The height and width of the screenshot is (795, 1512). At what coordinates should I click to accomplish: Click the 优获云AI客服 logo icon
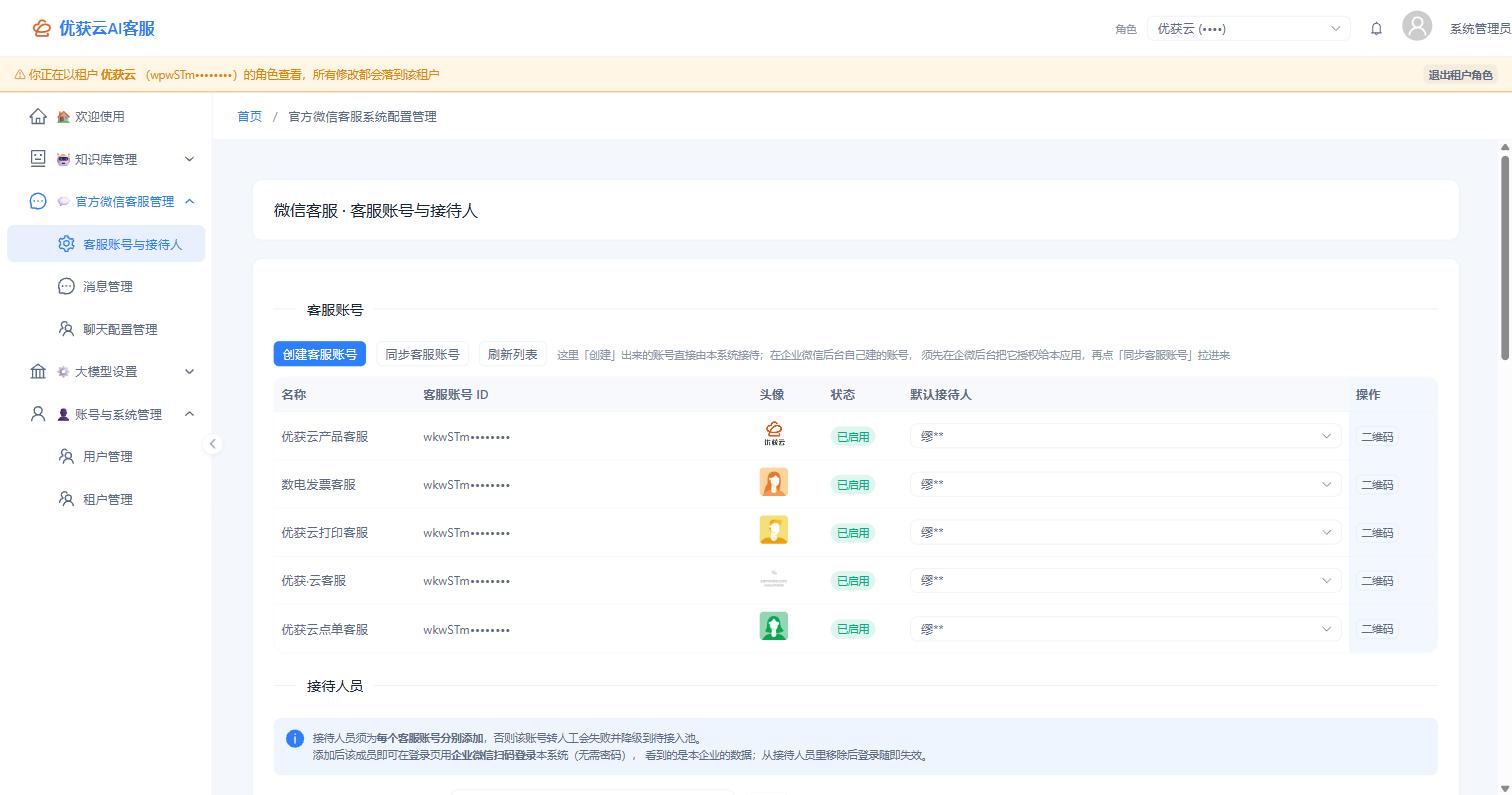pyautogui.click(x=41, y=28)
